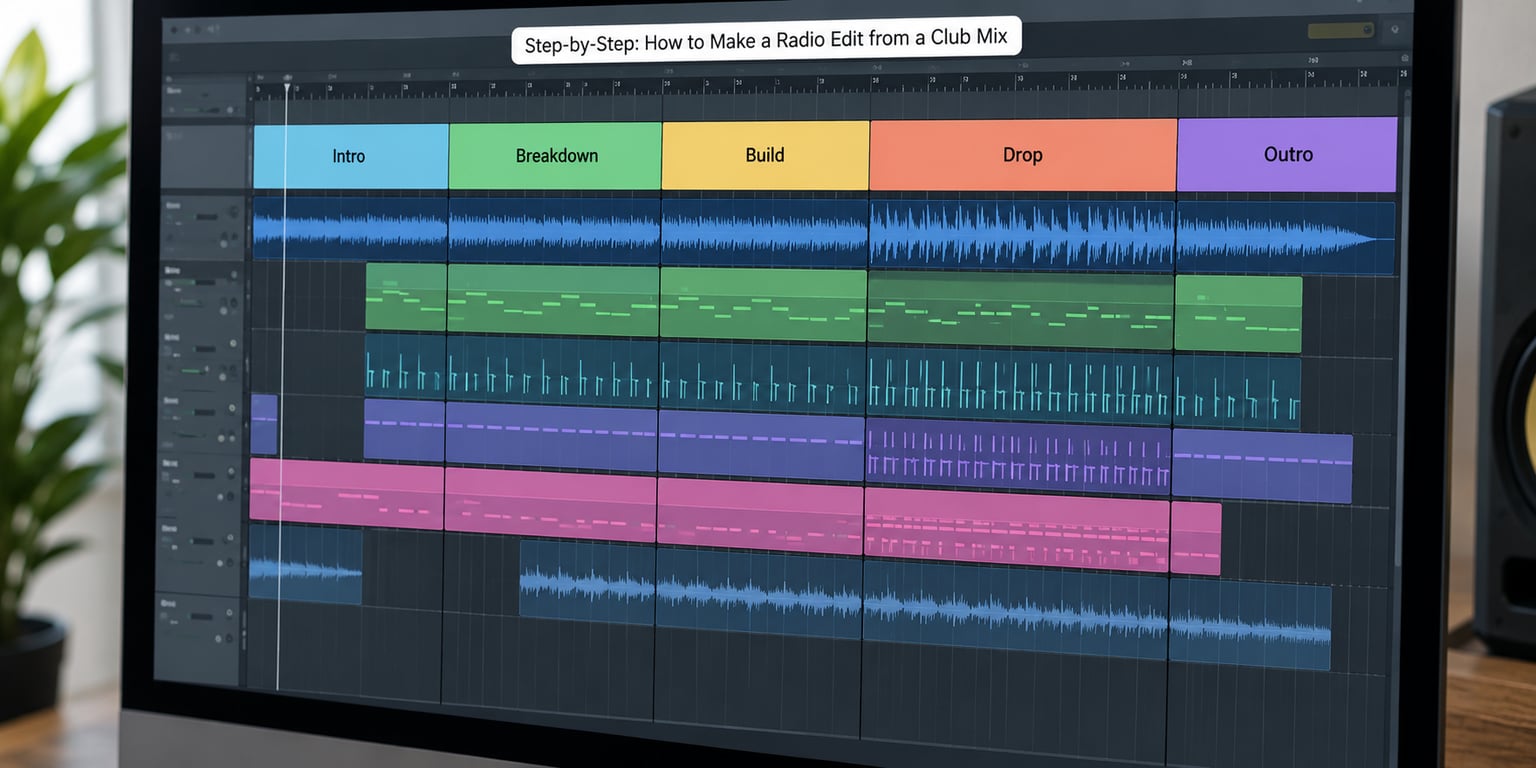Select green MIDI clip under Outro
The height and width of the screenshot is (768, 1536).
coord(1238,314)
